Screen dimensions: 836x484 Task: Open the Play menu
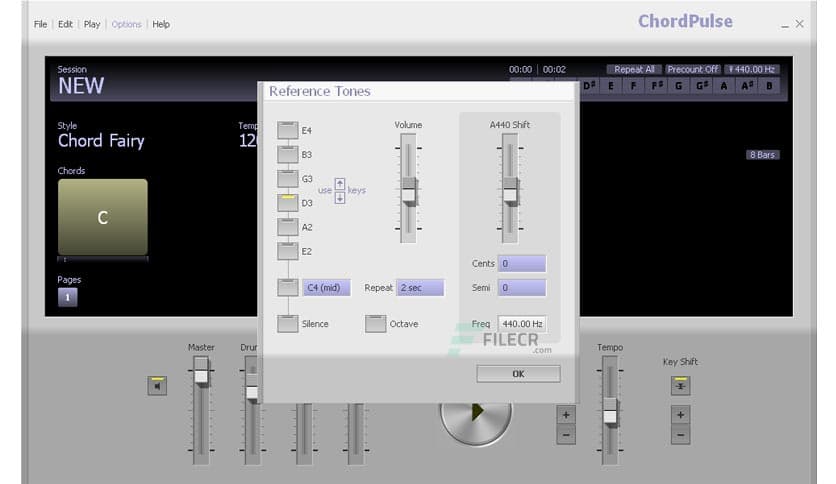tap(92, 24)
